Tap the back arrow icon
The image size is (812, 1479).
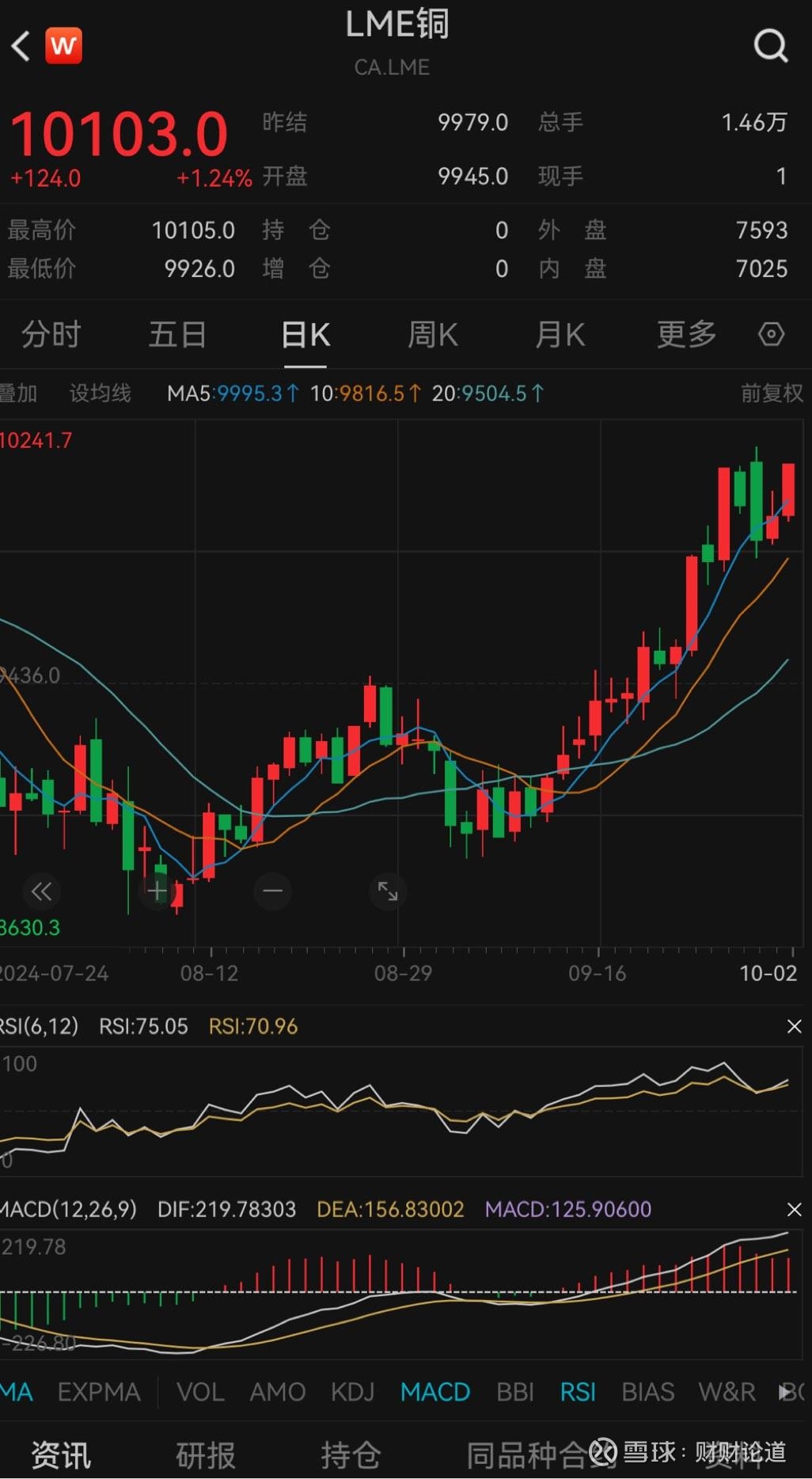pyautogui.click(x=21, y=46)
